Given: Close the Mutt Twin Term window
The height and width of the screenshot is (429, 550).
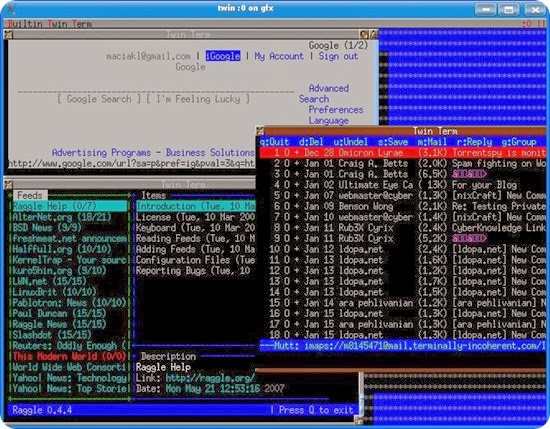Looking at the screenshot, I should 260,131.
